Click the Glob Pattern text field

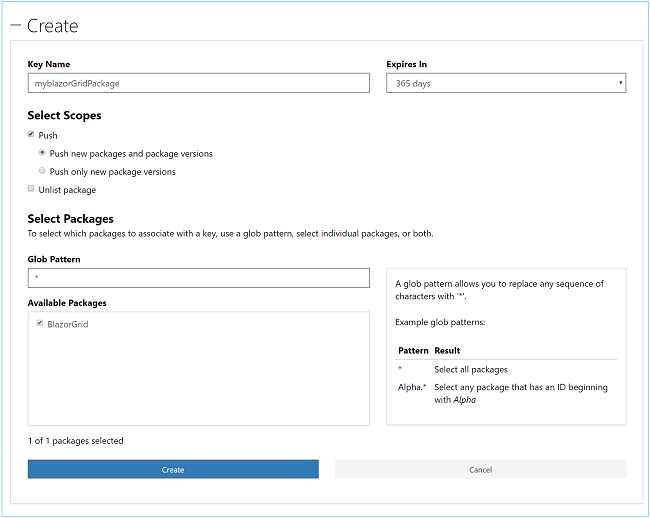tap(198, 277)
